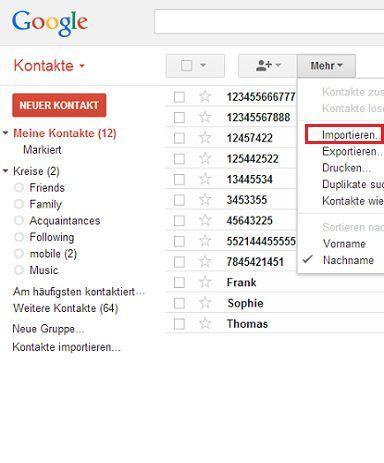Open the select-all checkbox dropdown
Image resolution: width=384 pixels, height=463 pixels.
(203, 65)
